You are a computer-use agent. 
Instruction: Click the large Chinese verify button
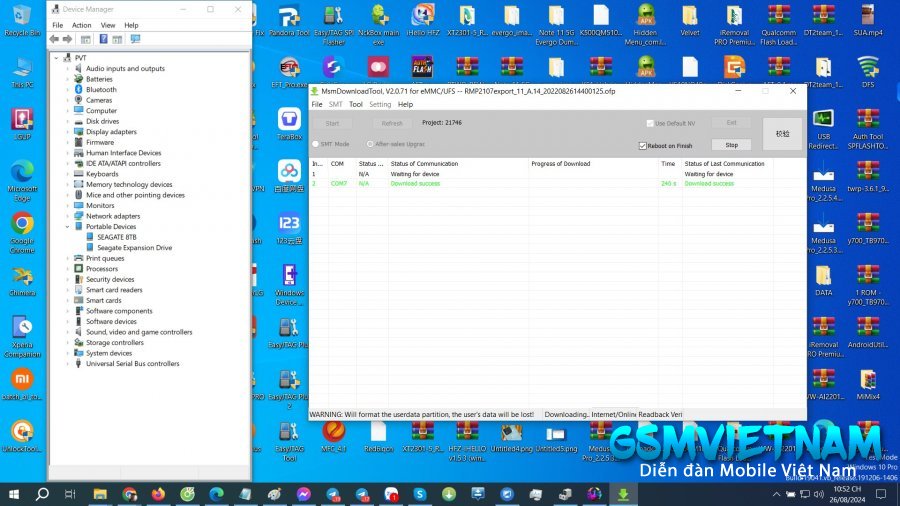782,134
